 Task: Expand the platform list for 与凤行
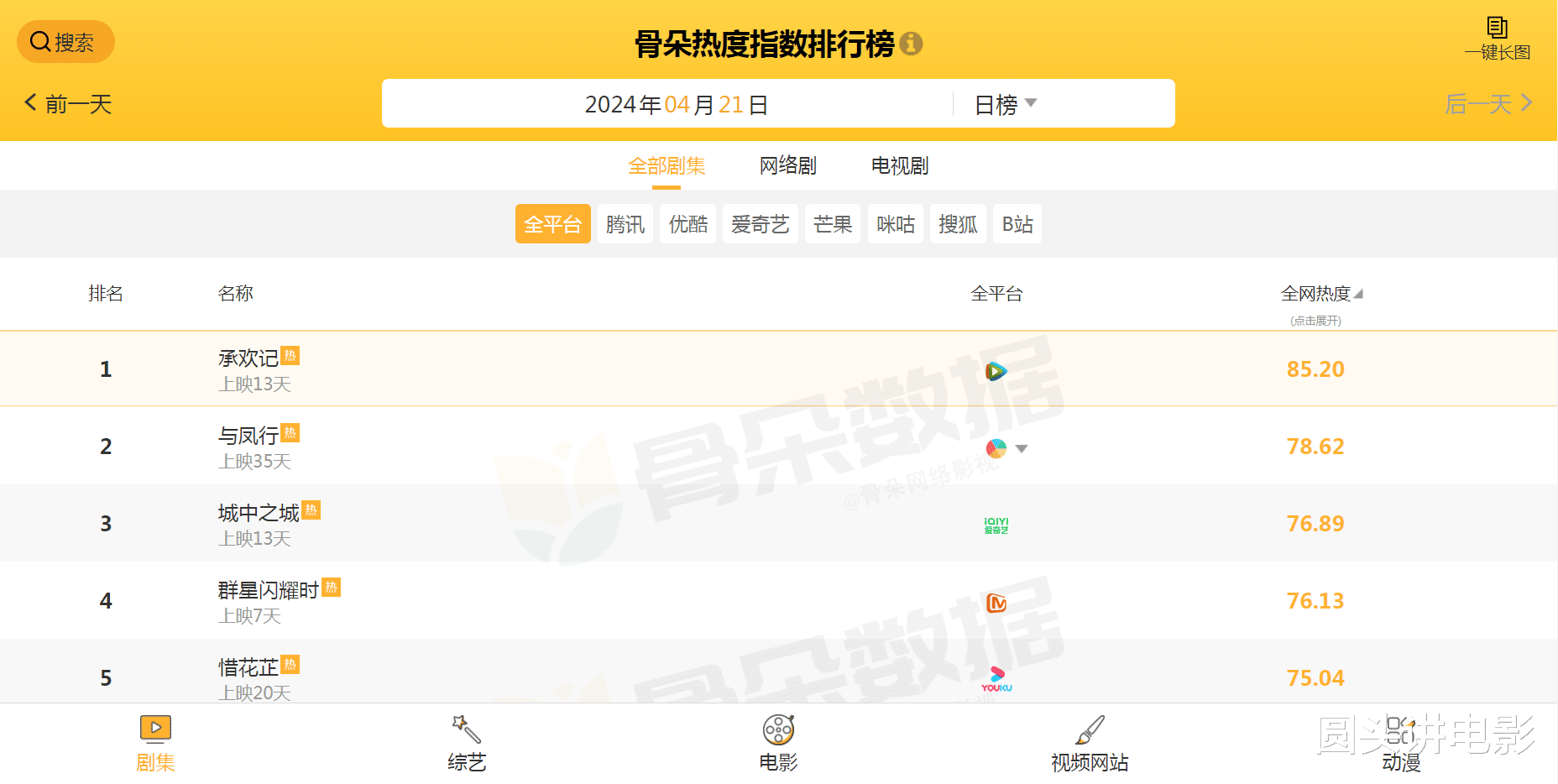[1022, 448]
